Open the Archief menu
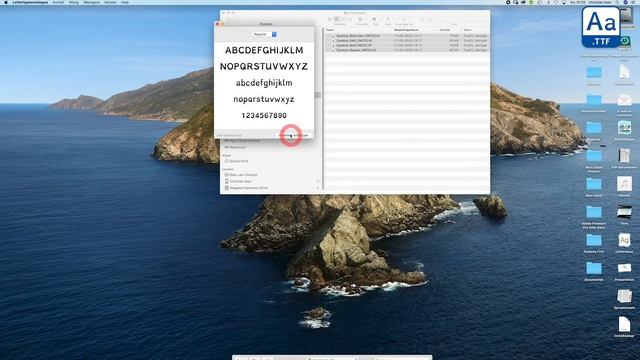 pyautogui.click(x=58, y=2)
